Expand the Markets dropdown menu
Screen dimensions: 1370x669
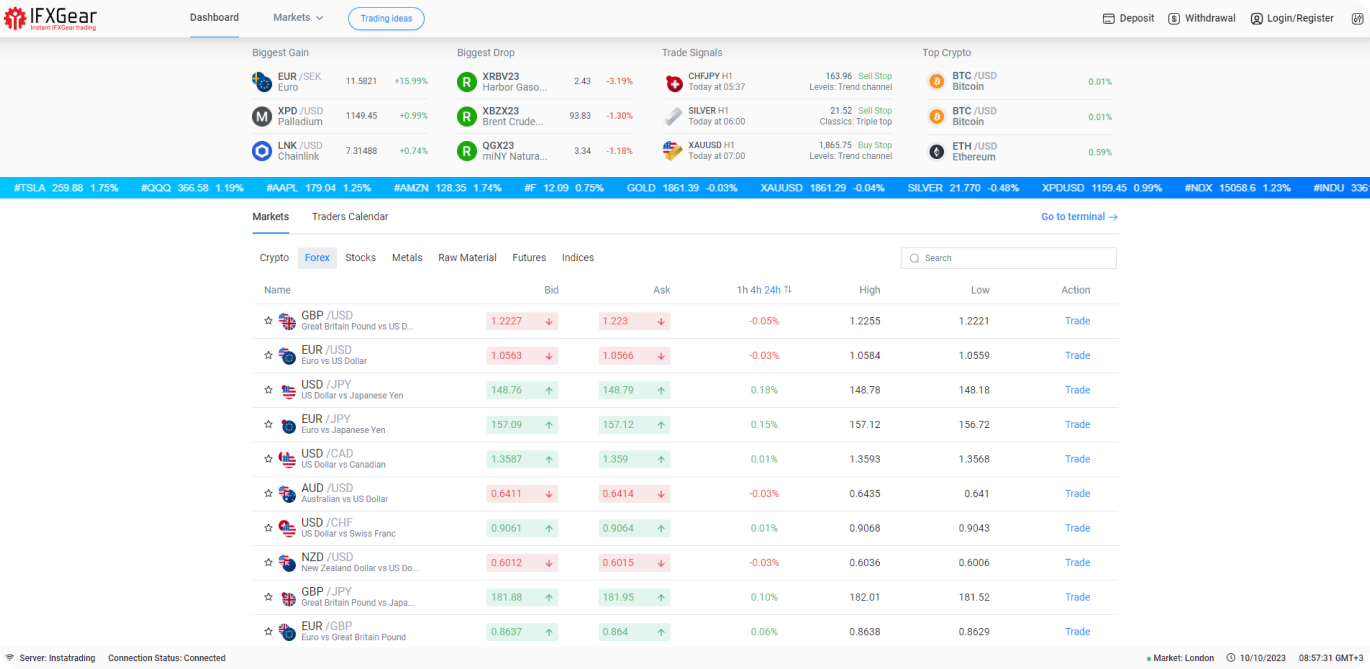[298, 18]
